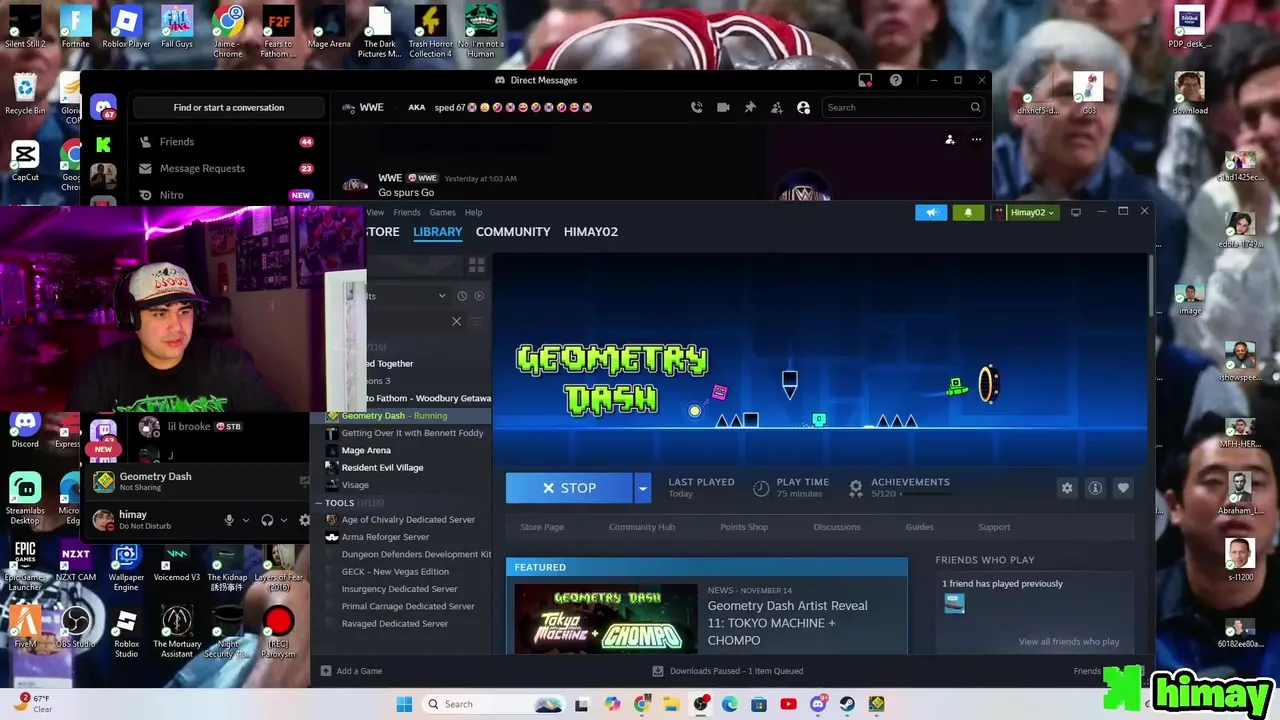
Task: Select Visage in the library list
Action: pyautogui.click(x=355, y=485)
